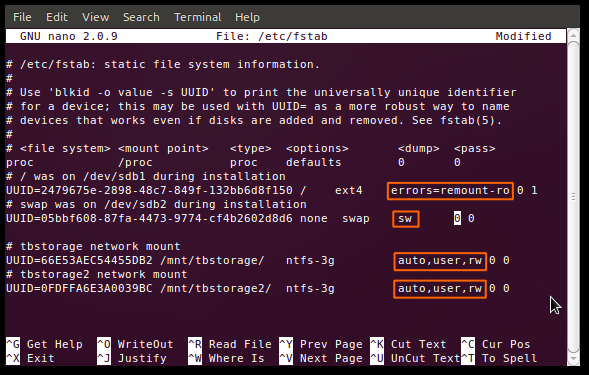Click the '# tbstorage network mount' comment

tap(93, 246)
